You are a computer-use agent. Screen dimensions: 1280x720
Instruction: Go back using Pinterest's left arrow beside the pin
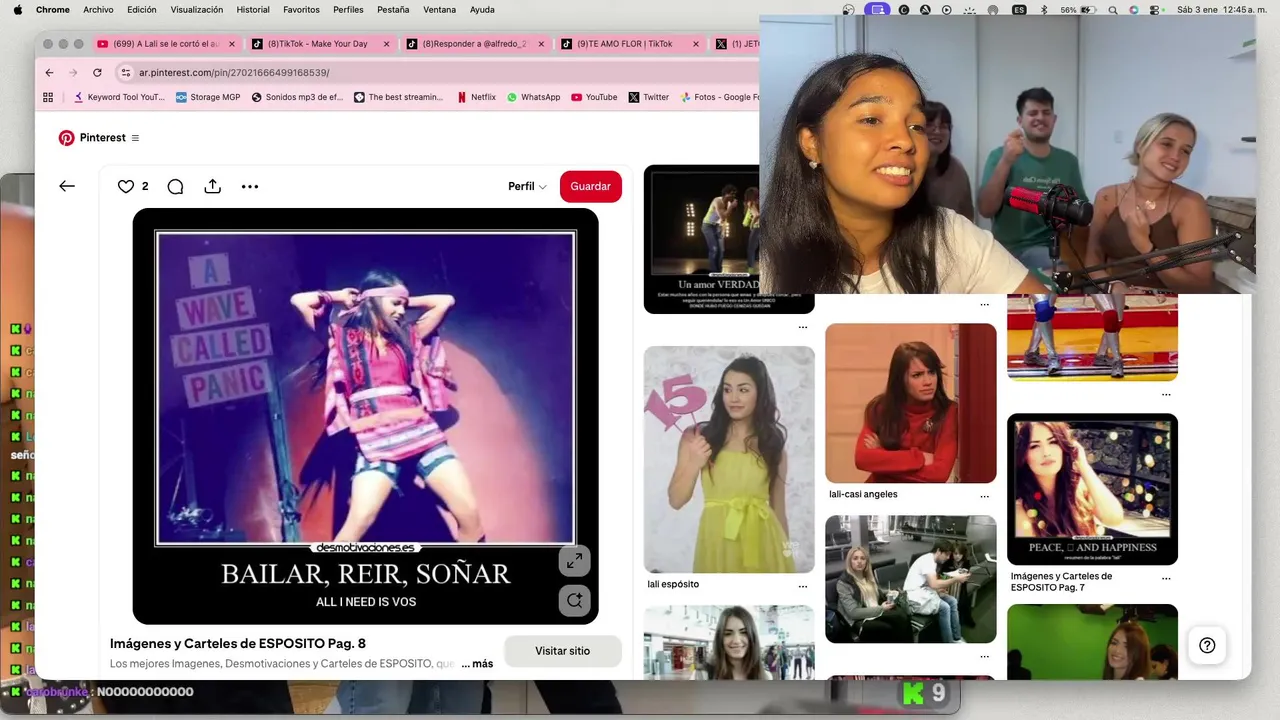(x=67, y=186)
